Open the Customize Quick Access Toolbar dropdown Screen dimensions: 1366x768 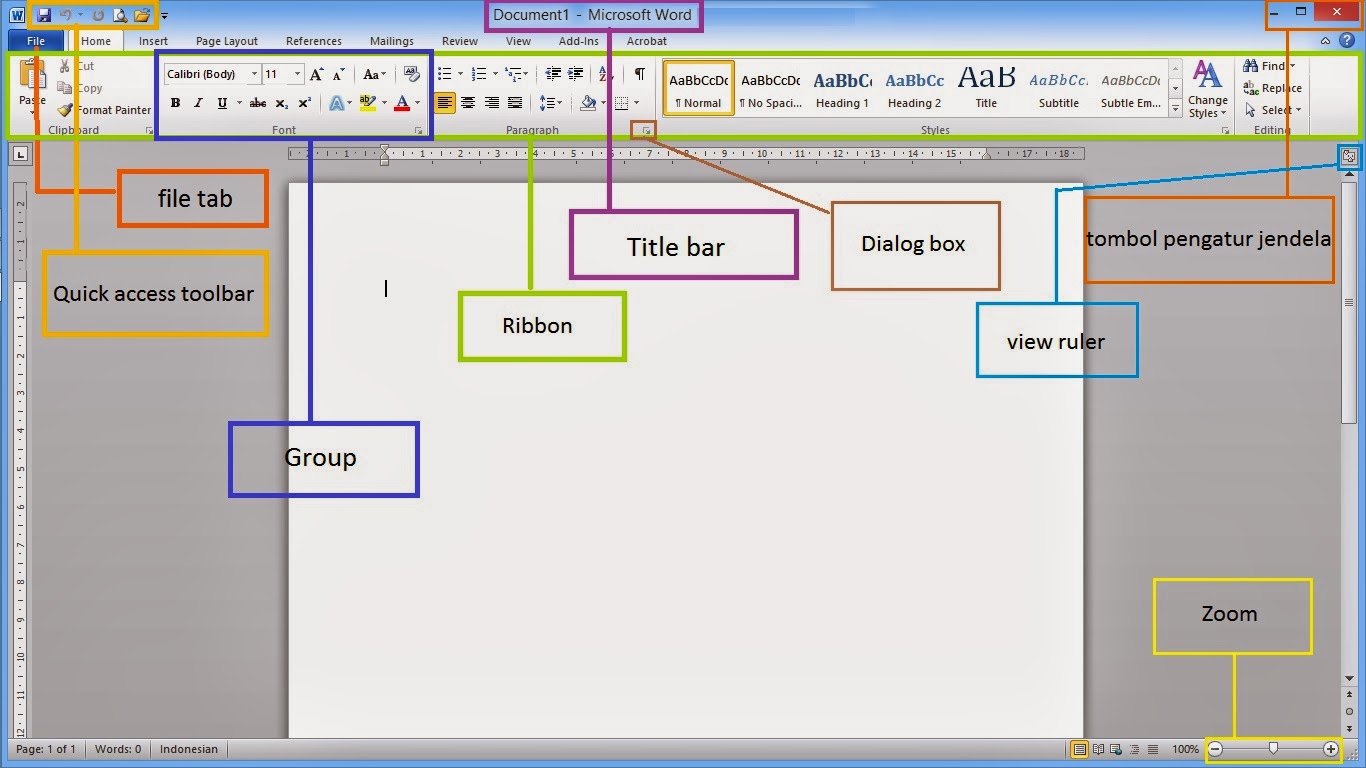pyautogui.click(x=164, y=16)
